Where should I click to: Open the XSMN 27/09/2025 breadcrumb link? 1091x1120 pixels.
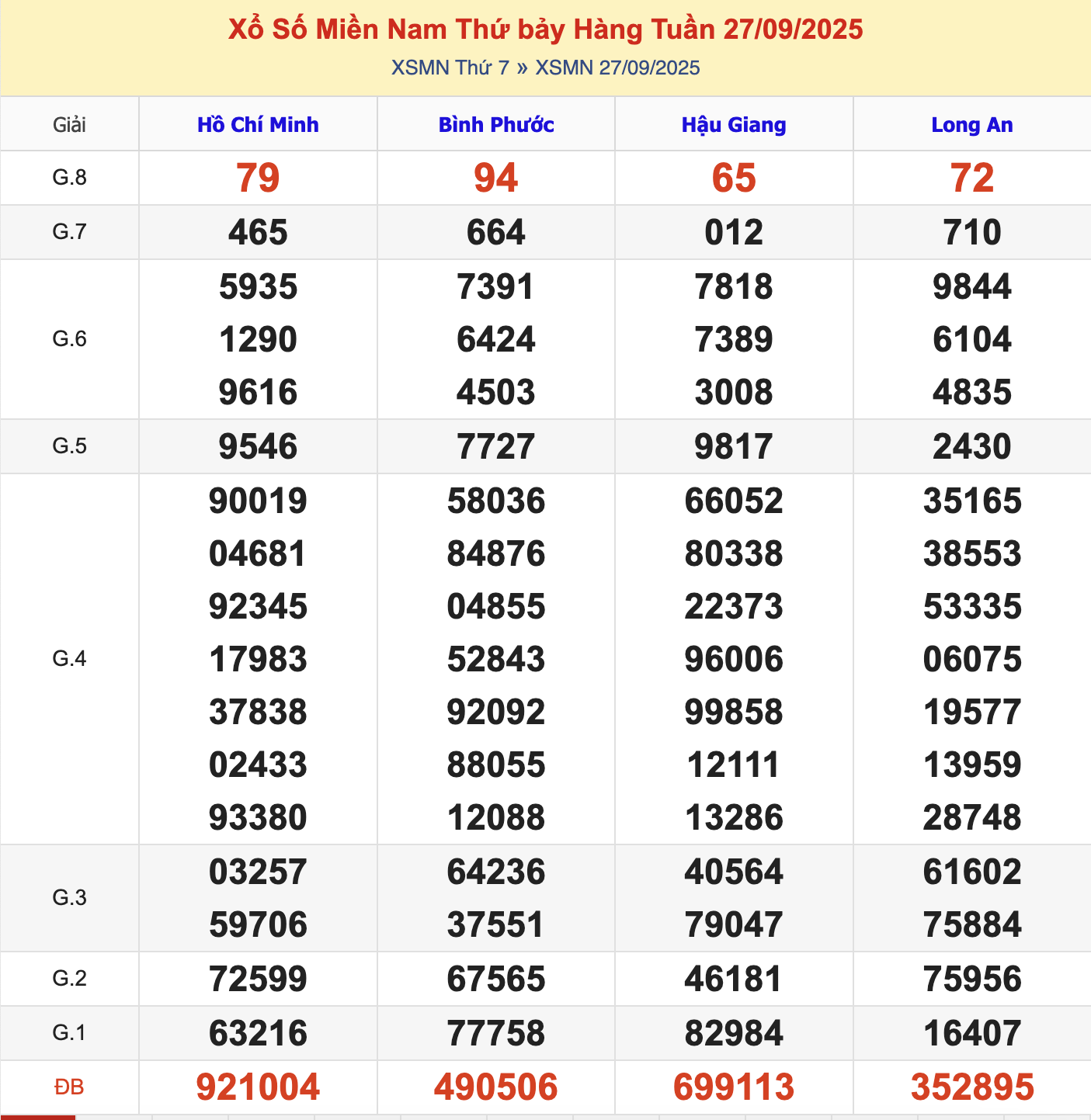(x=617, y=68)
